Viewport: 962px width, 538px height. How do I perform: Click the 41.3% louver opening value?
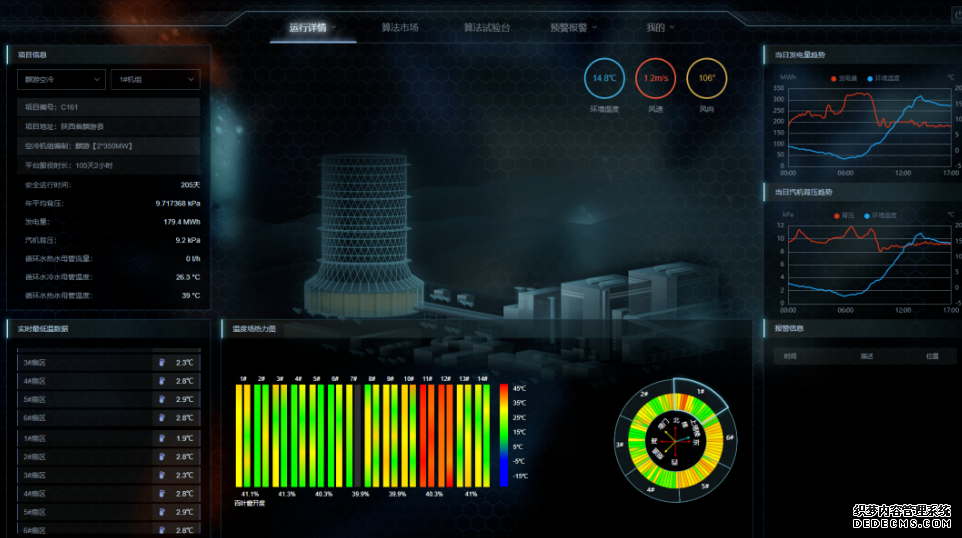coord(287,494)
